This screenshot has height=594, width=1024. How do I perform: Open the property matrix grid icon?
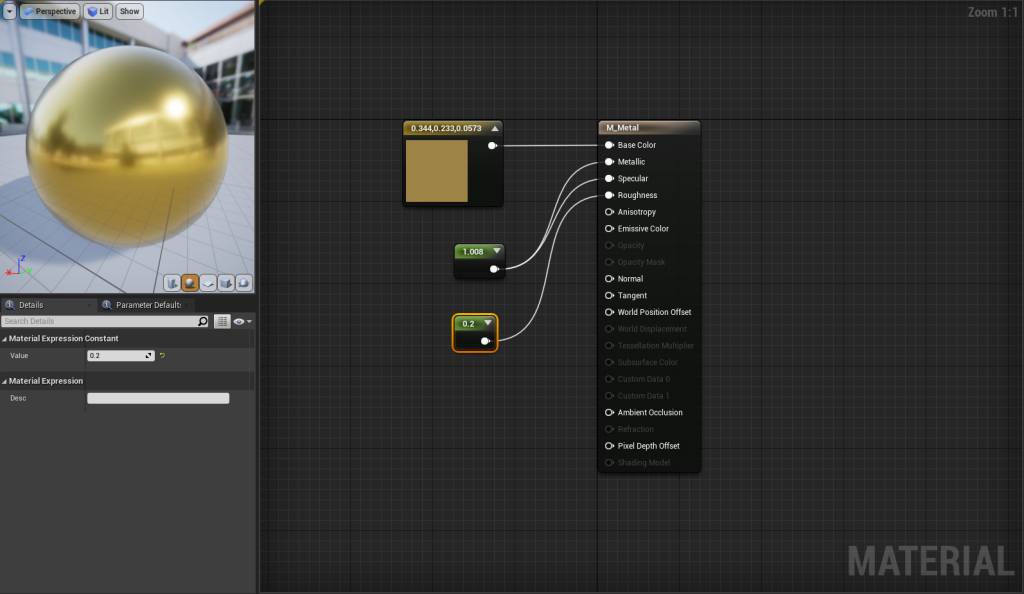pyautogui.click(x=222, y=321)
